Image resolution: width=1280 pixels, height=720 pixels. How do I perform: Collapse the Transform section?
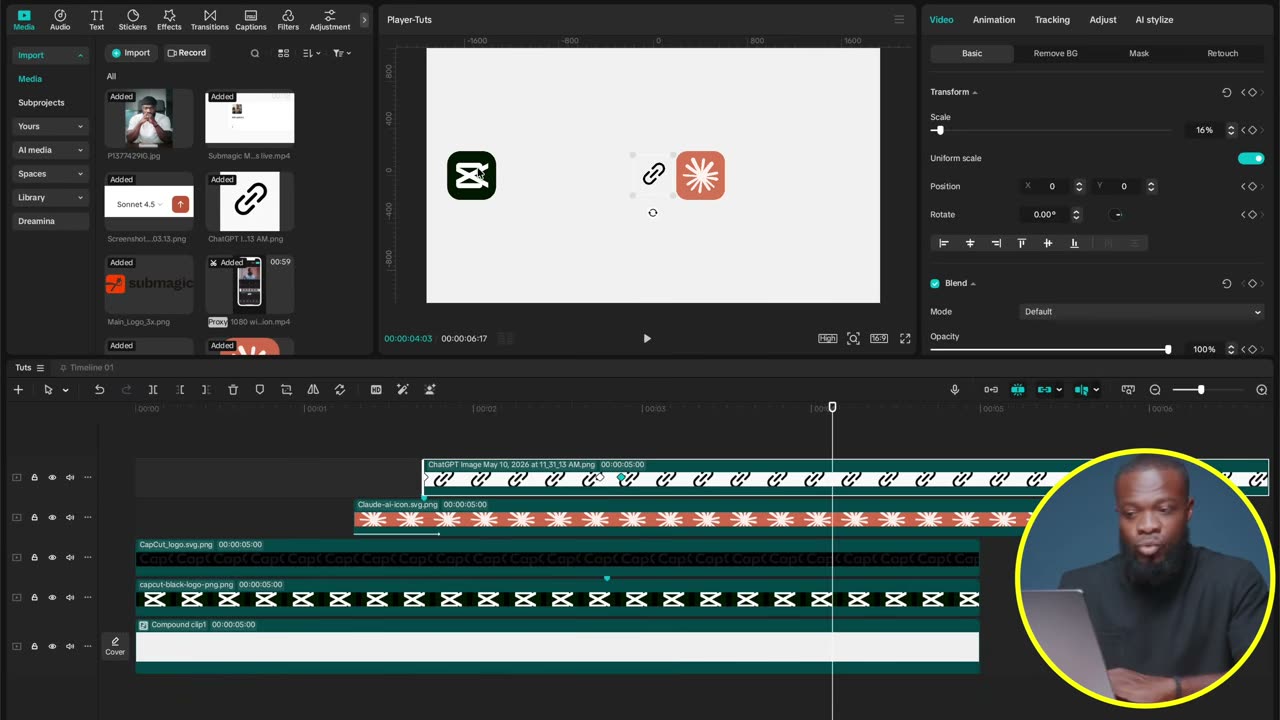(974, 92)
